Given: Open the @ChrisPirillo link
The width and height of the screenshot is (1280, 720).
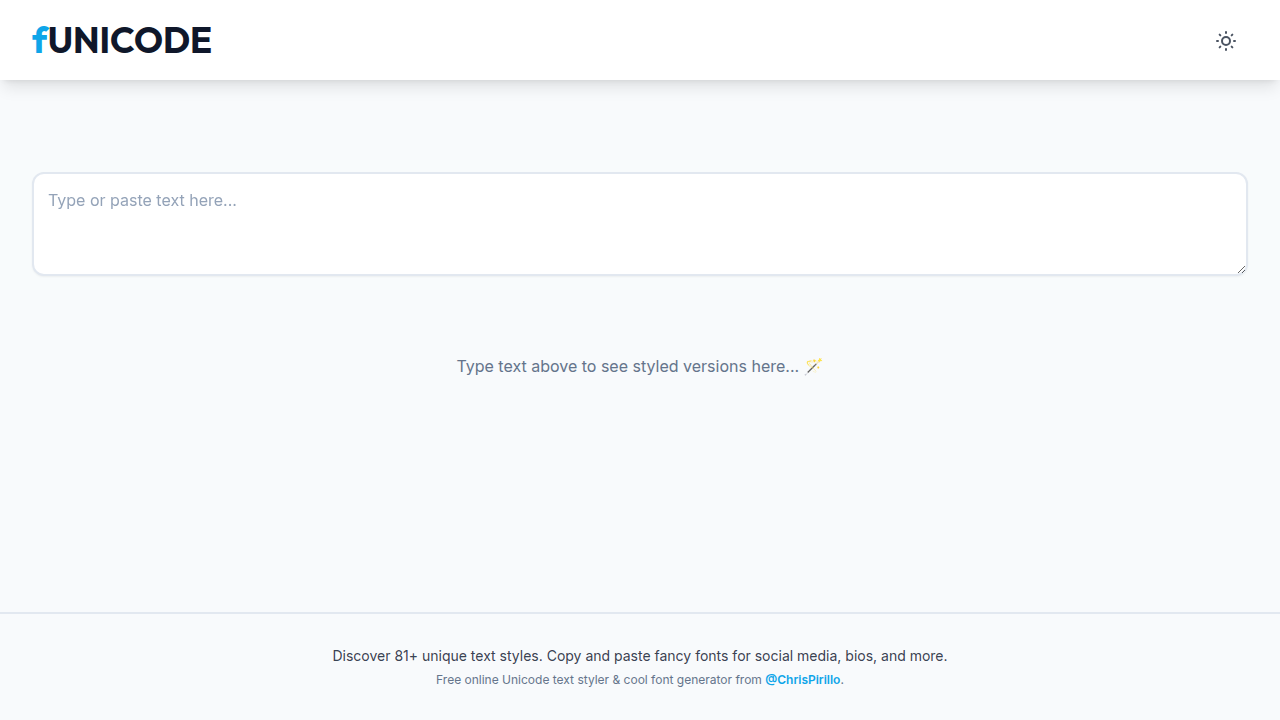Looking at the screenshot, I should click(x=803, y=680).
